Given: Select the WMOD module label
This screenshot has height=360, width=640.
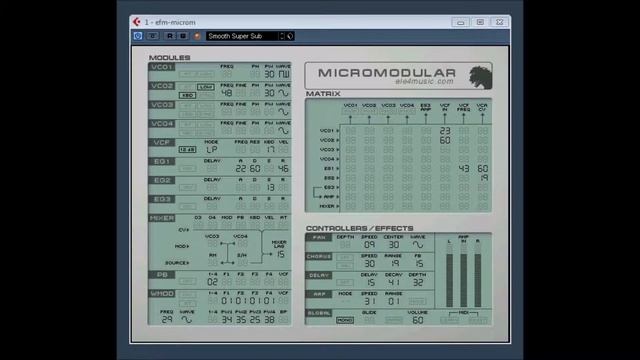Looking at the screenshot, I should click(162, 294).
